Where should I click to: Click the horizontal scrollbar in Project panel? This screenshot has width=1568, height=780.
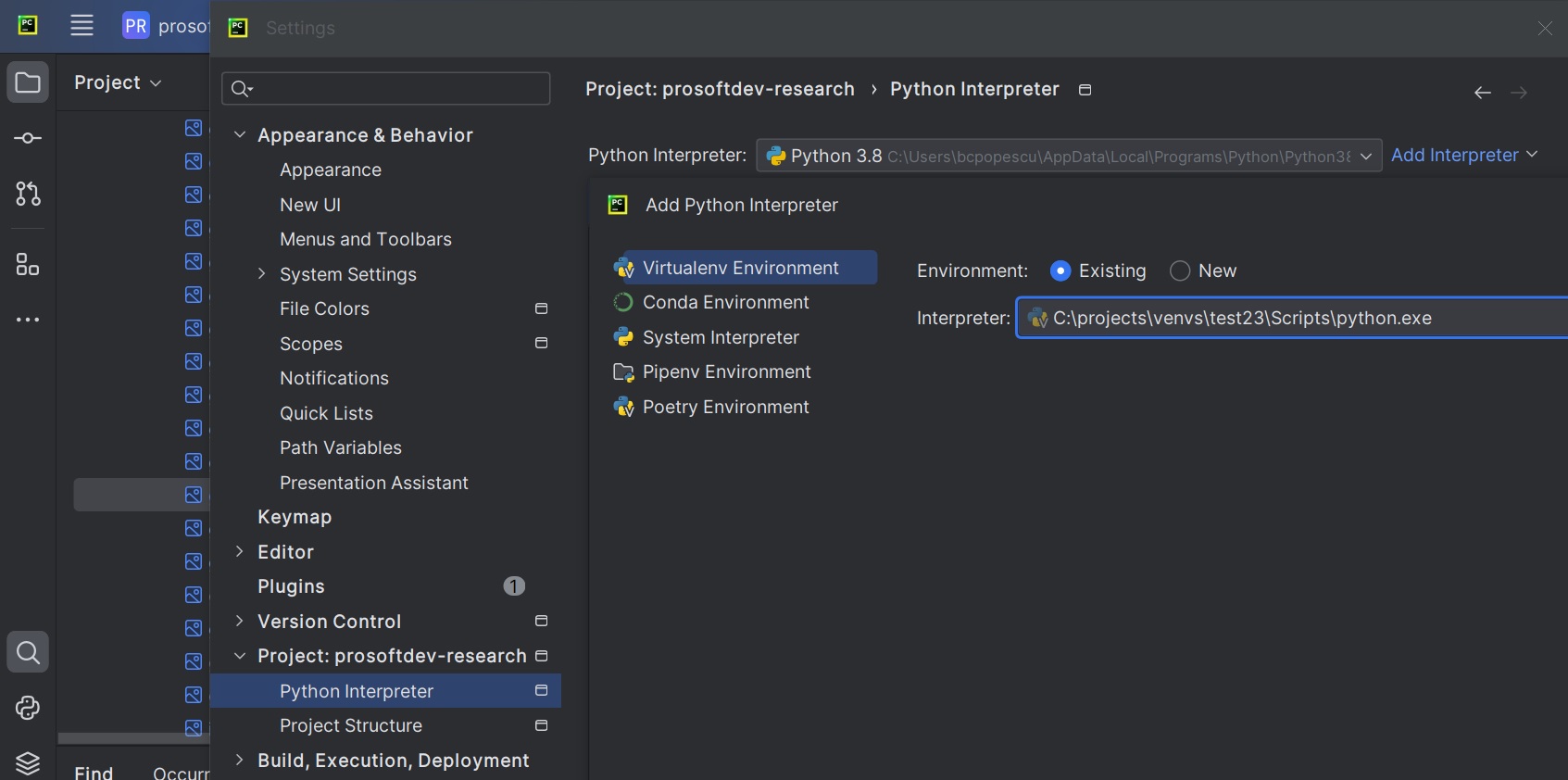(133, 739)
